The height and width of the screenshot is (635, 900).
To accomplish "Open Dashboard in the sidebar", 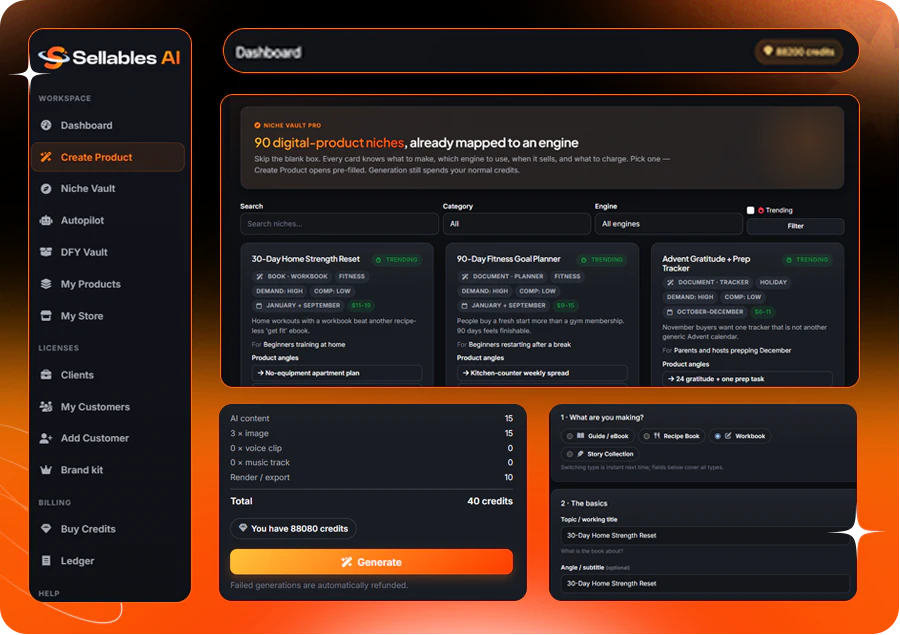I will coord(108,125).
